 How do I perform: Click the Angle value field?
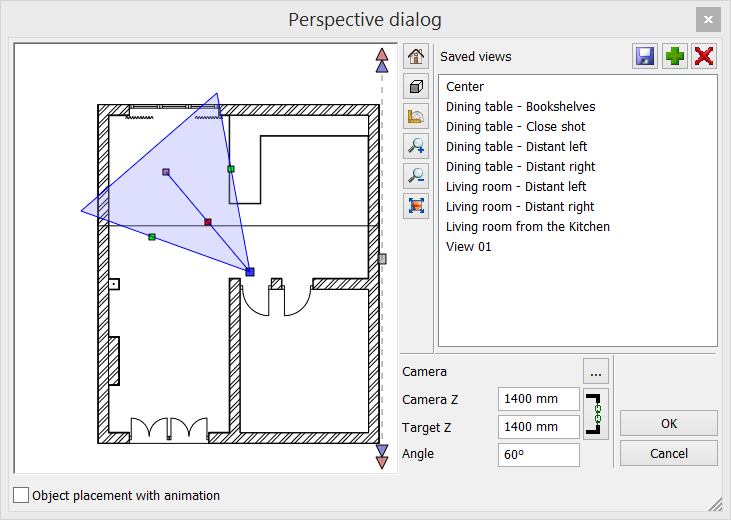tap(538, 455)
